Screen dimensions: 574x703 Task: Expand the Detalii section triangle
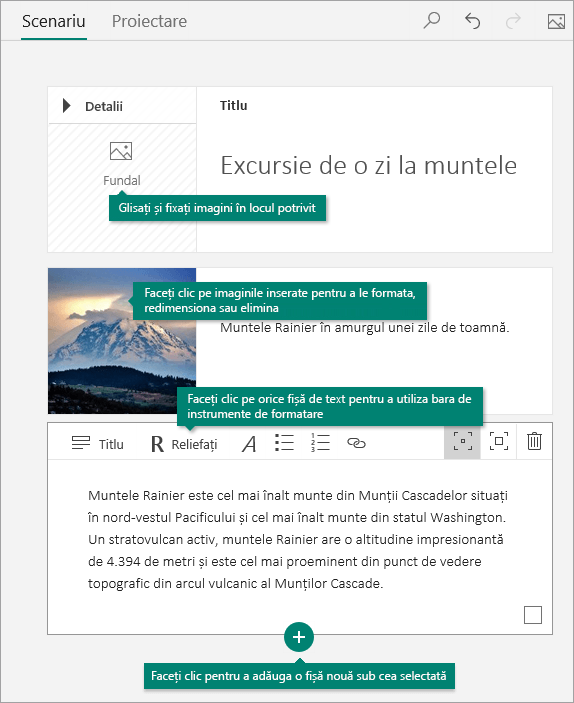66,106
